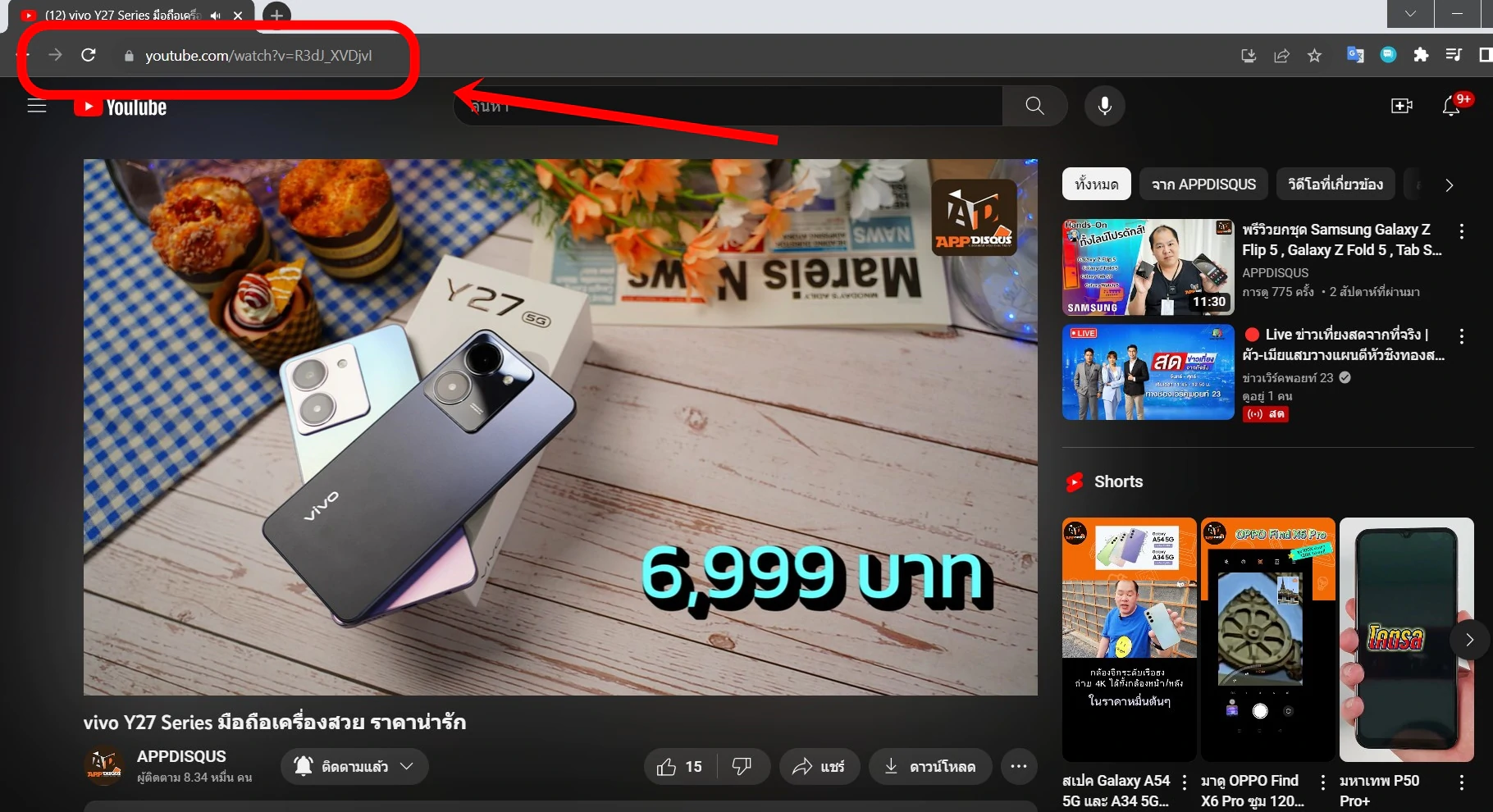Open a new tab with the plus button
Screen dimensions: 1493x812
277,15
